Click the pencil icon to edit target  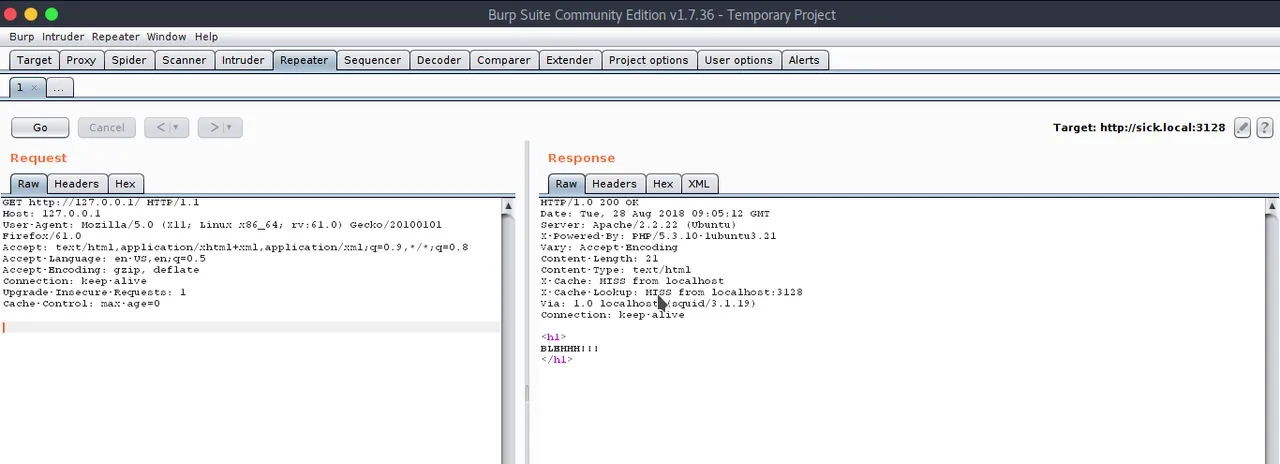click(1242, 127)
